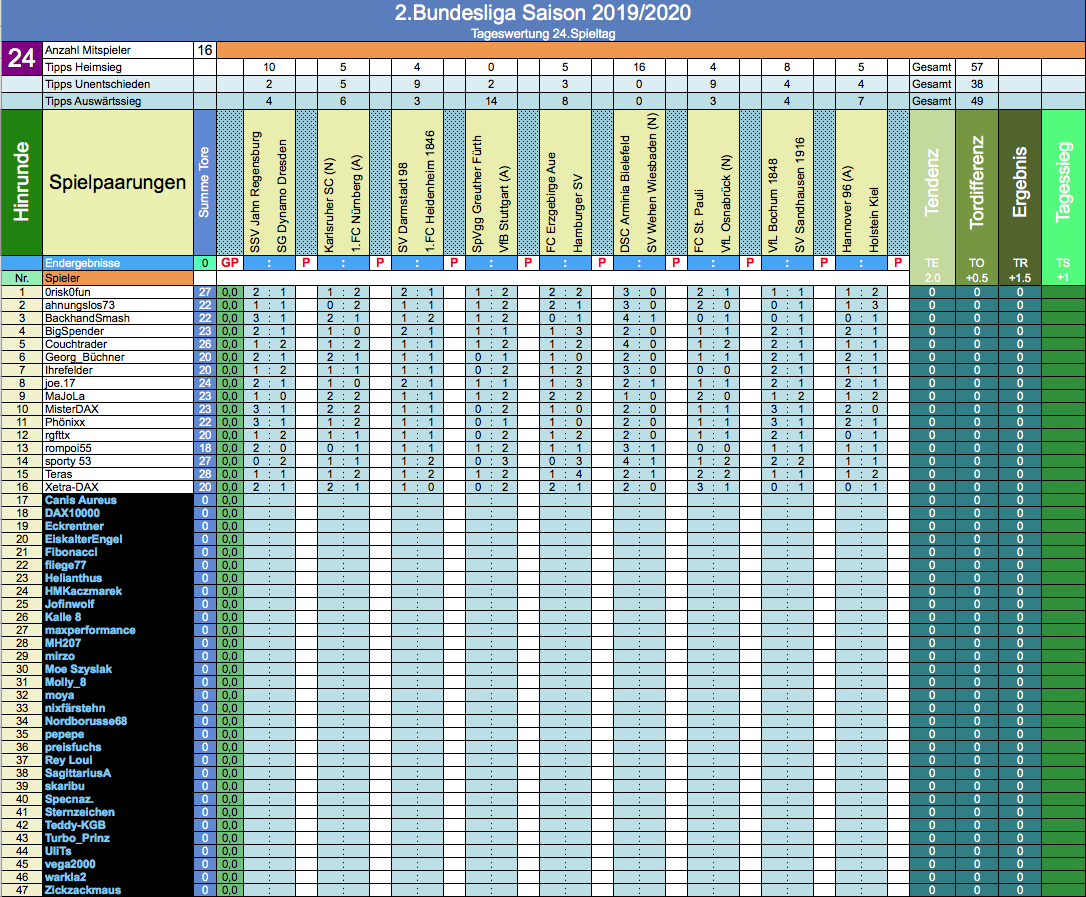Select player name 'BigSpender'
The image size is (1086, 897).
[x=74, y=331]
